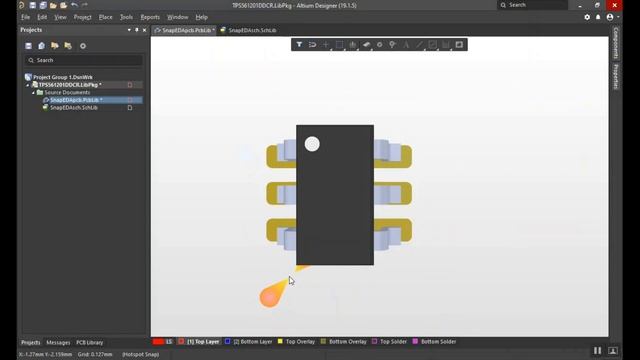Collapse the TPS561201DDCR.LibPkg project node
The height and width of the screenshot is (360, 640).
point(28,85)
